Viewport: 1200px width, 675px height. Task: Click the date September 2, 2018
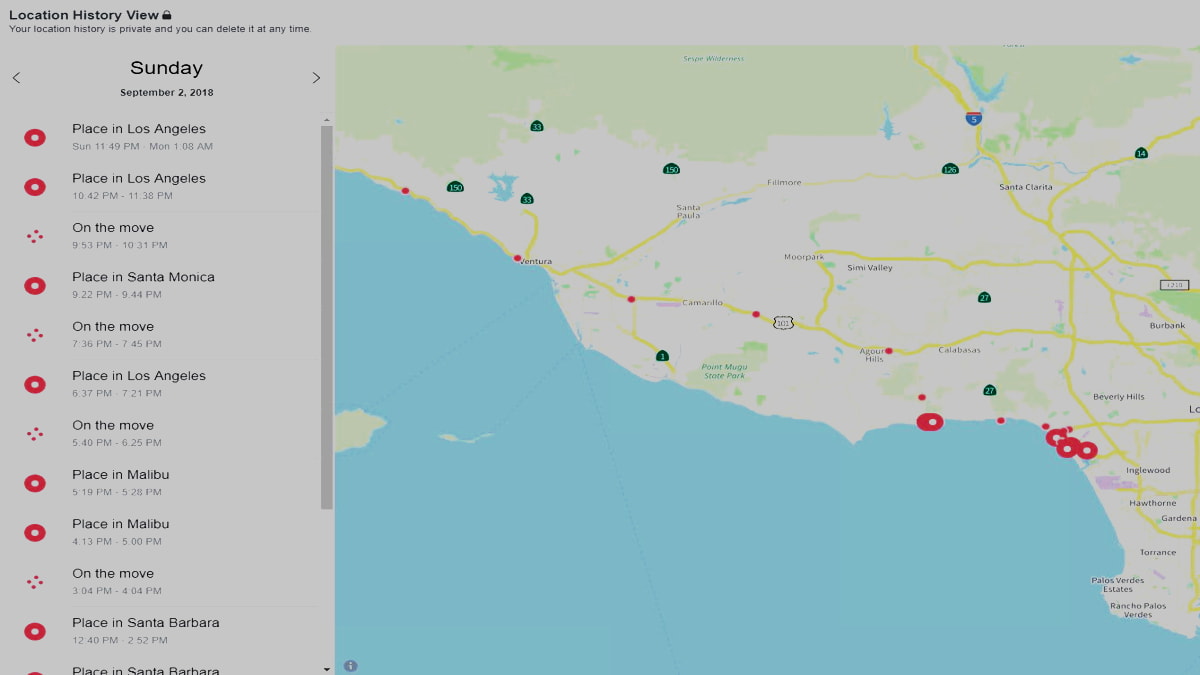pyautogui.click(x=166, y=93)
